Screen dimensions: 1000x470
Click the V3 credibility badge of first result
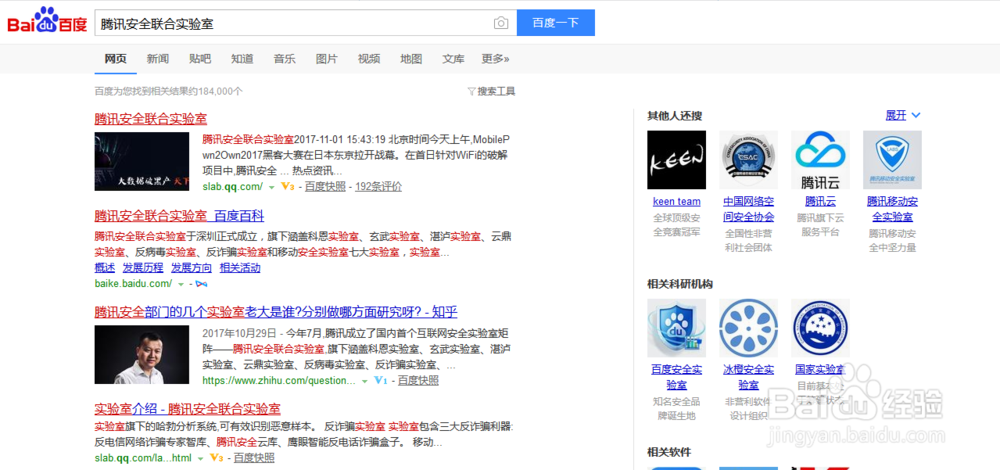pos(287,187)
